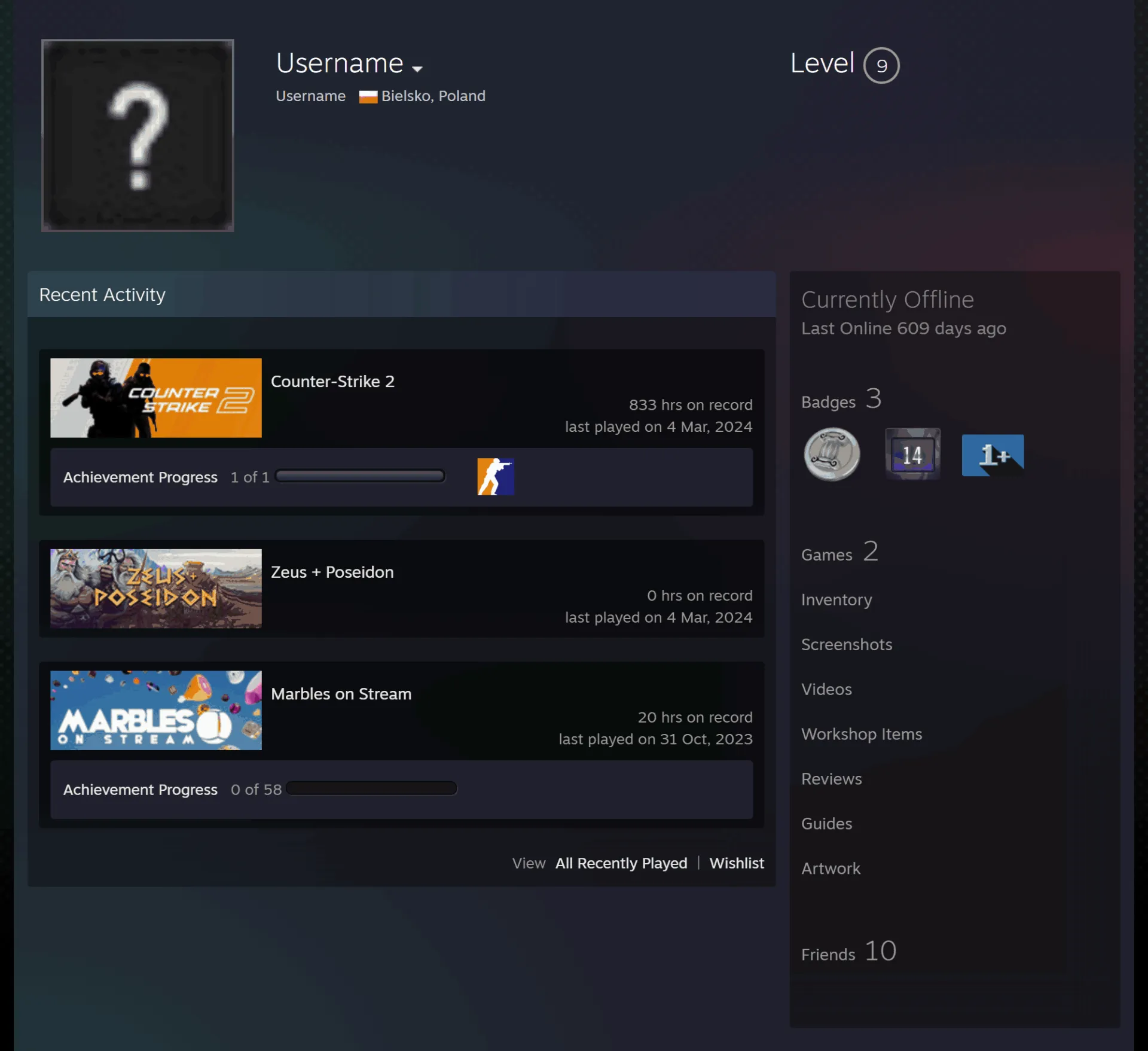Open the Marbles on Stream game banner
Screen dimensions: 1148x1051
(156, 710)
